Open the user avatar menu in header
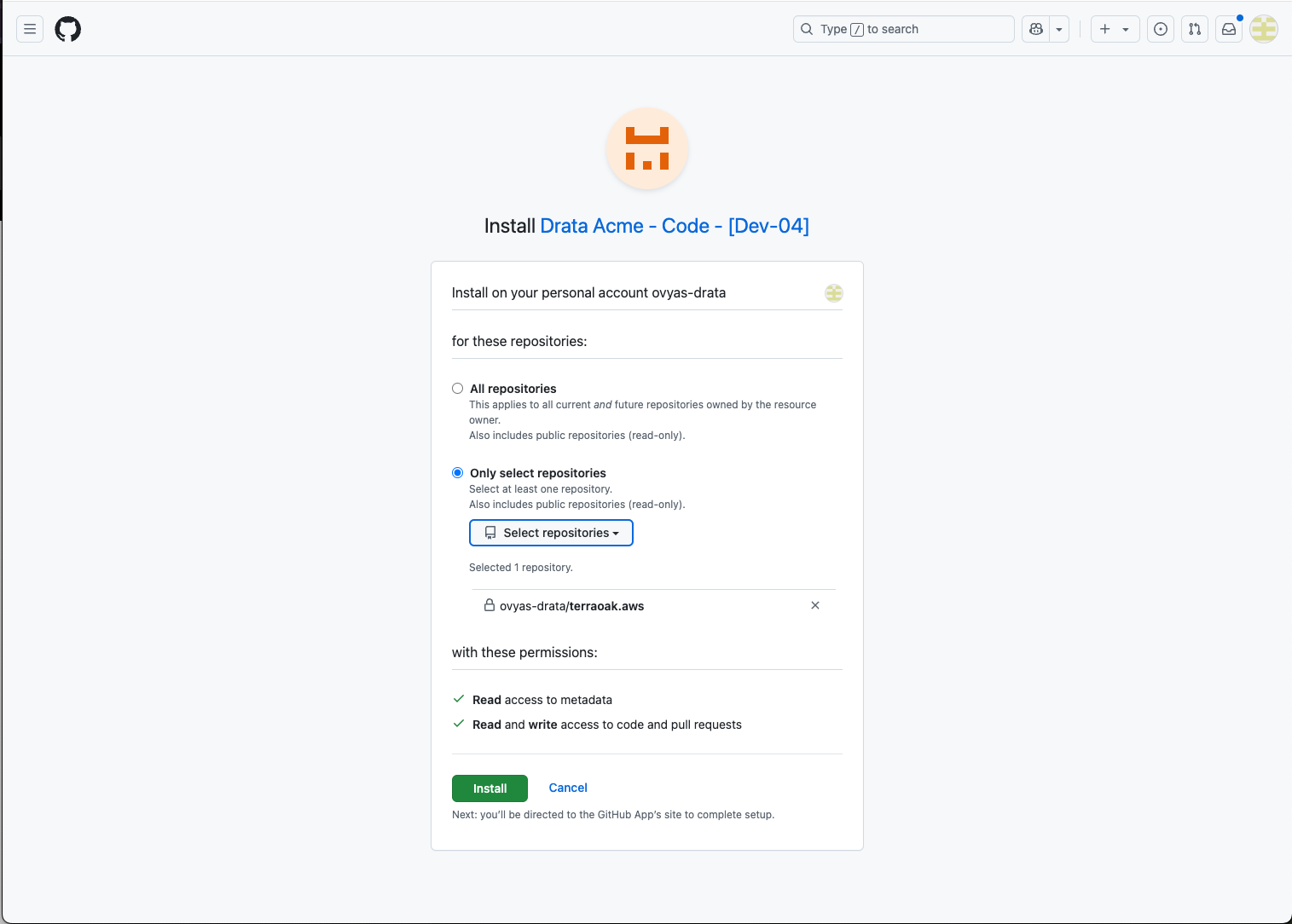 point(1264,29)
